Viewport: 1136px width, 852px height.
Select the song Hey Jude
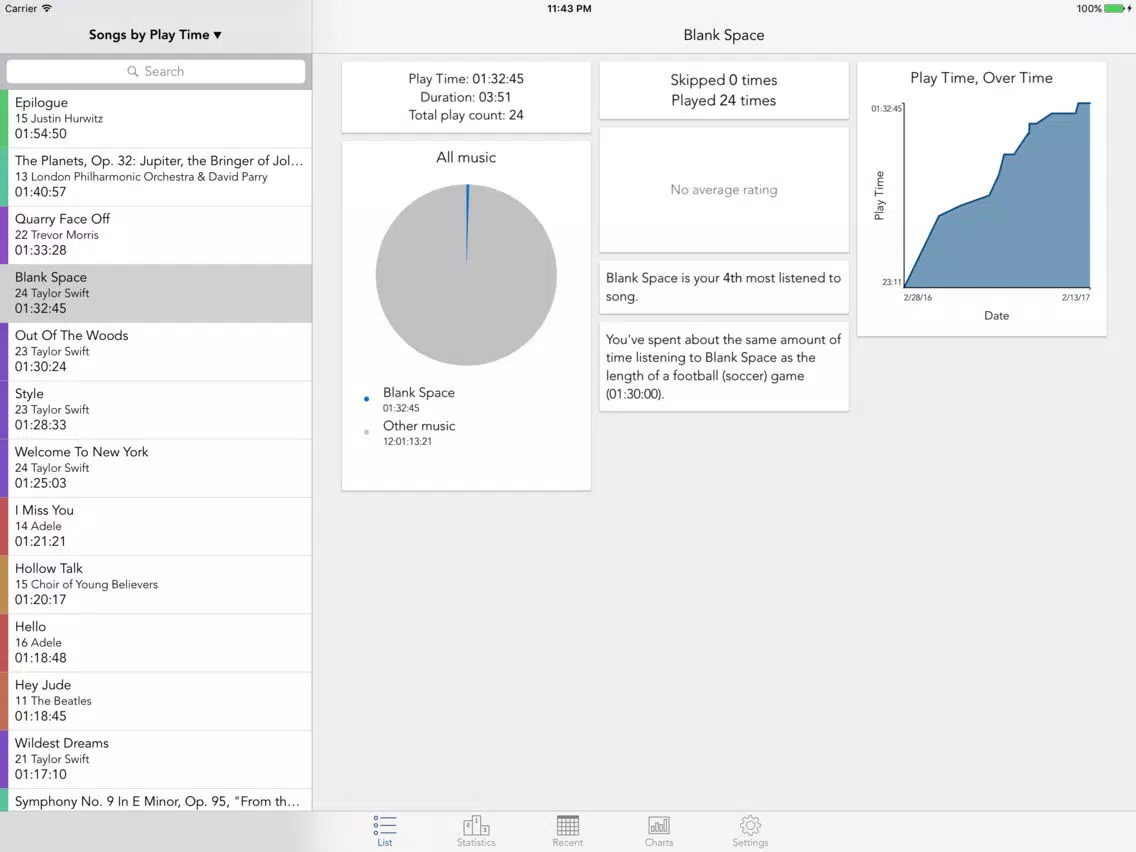click(156, 701)
